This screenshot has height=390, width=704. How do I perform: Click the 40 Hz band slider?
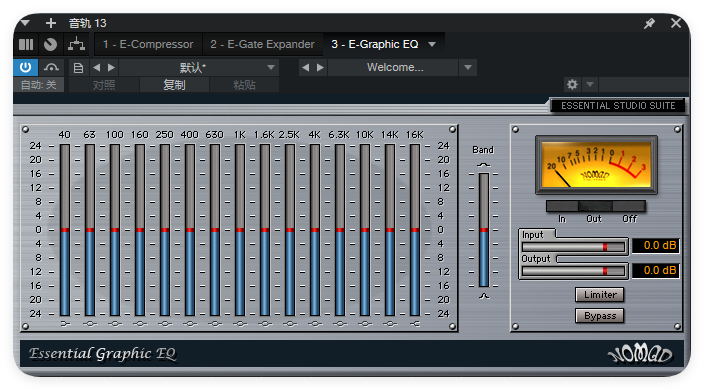click(65, 230)
